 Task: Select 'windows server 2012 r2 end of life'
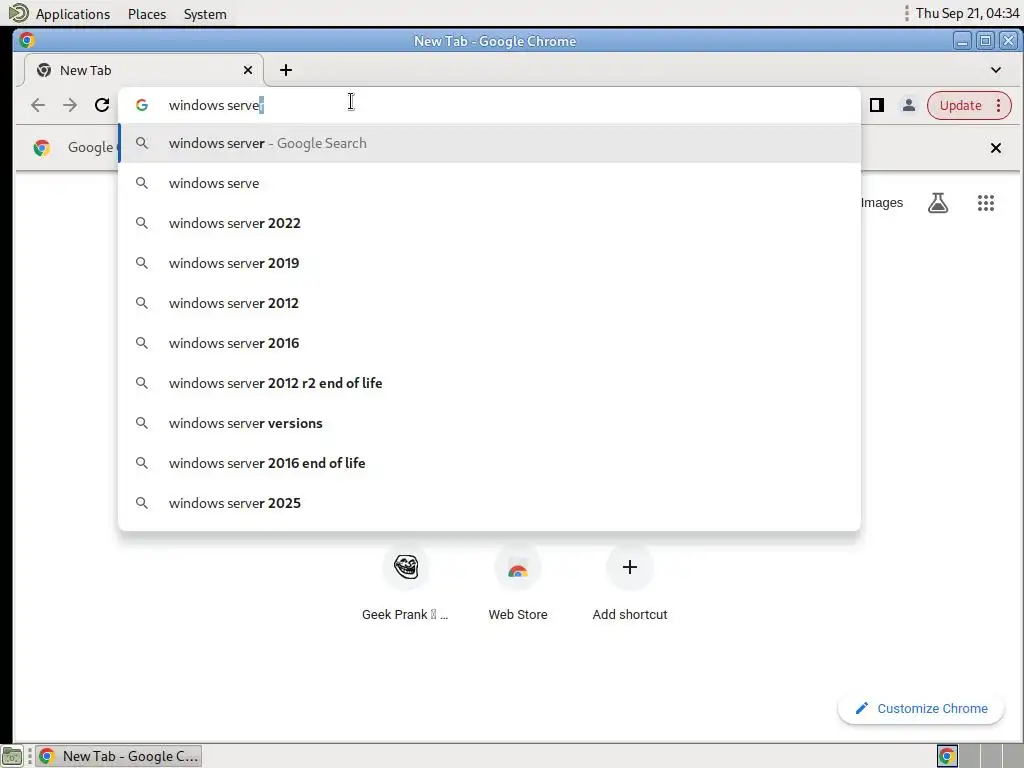click(x=489, y=383)
